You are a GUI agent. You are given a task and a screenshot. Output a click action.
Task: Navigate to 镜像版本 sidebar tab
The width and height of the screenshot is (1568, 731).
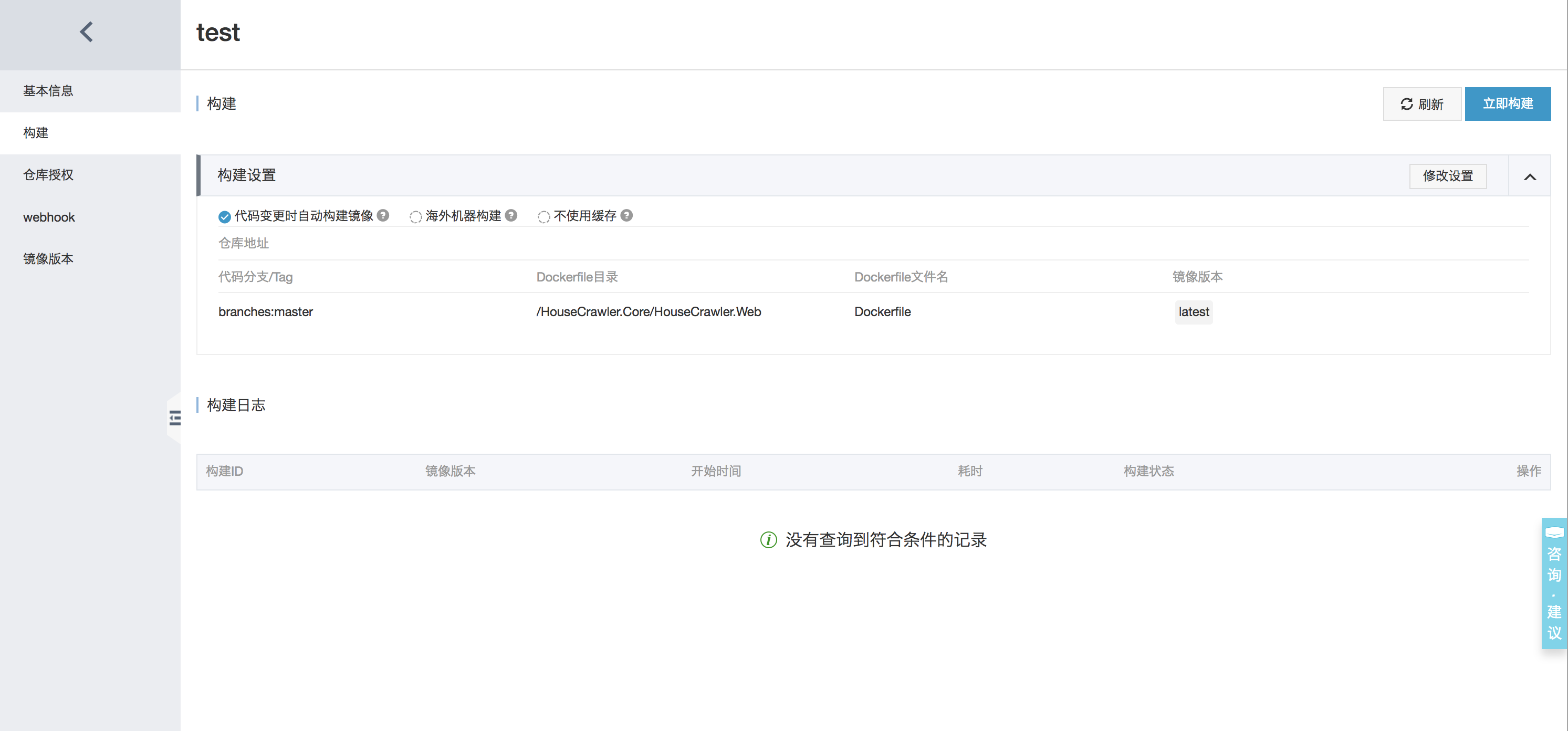coord(49,258)
